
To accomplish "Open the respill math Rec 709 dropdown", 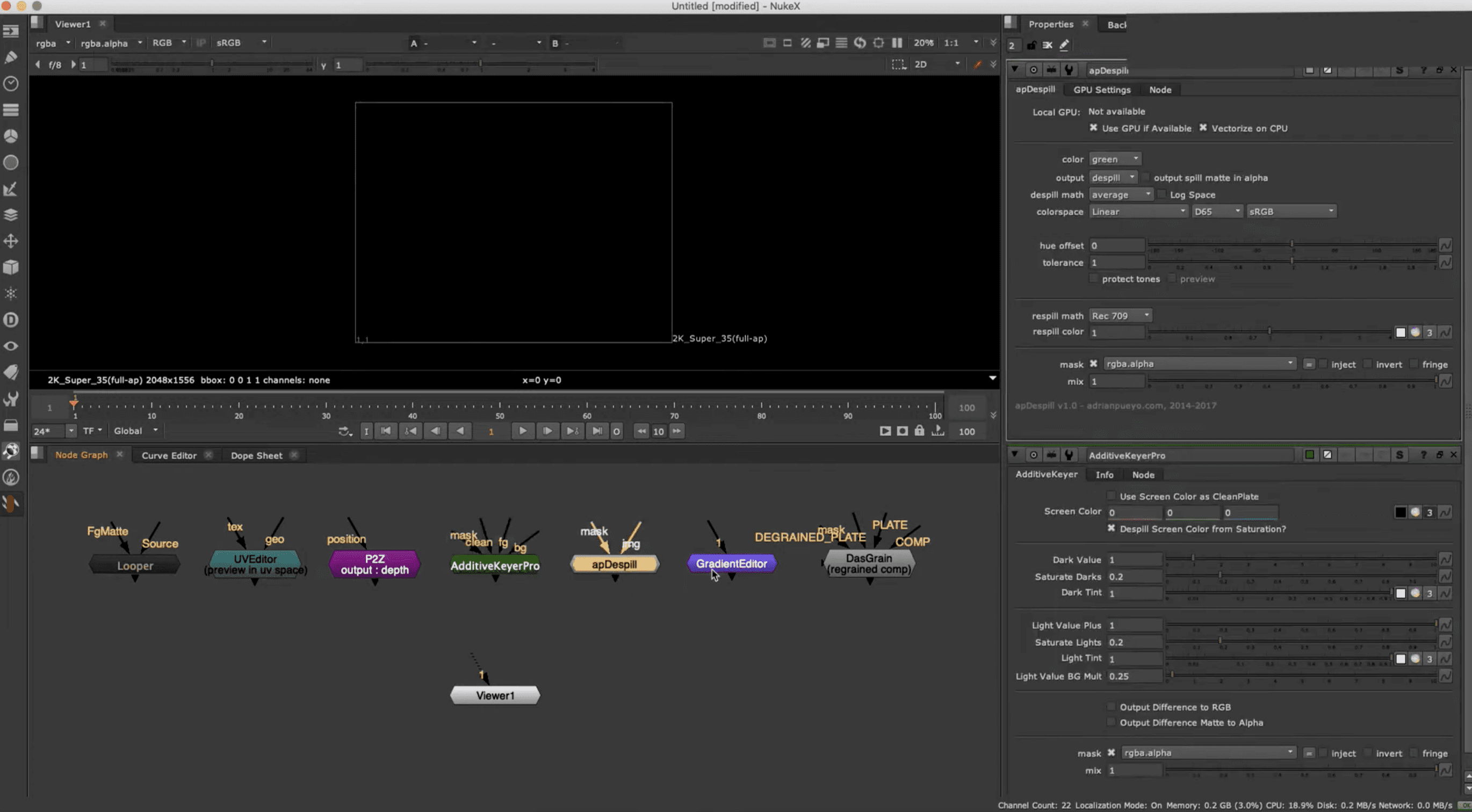I will [x=1120, y=316].
